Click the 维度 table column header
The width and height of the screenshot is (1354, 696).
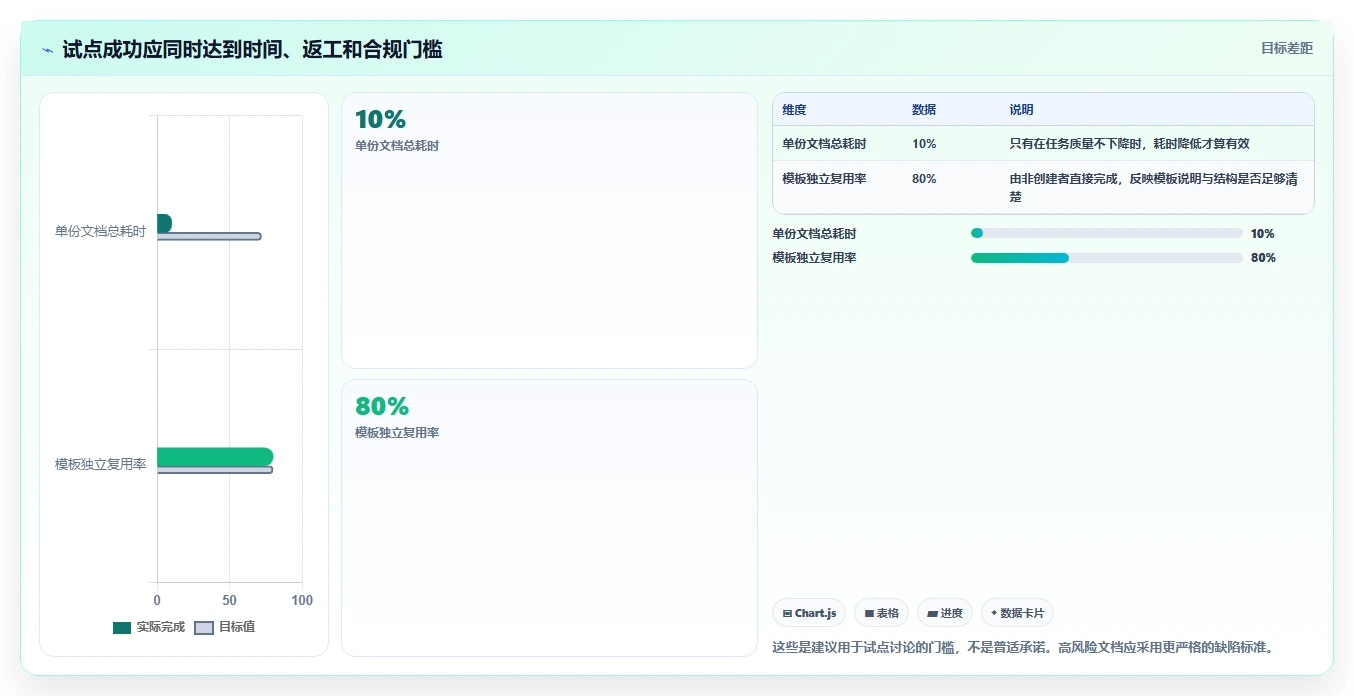[794, 110]
